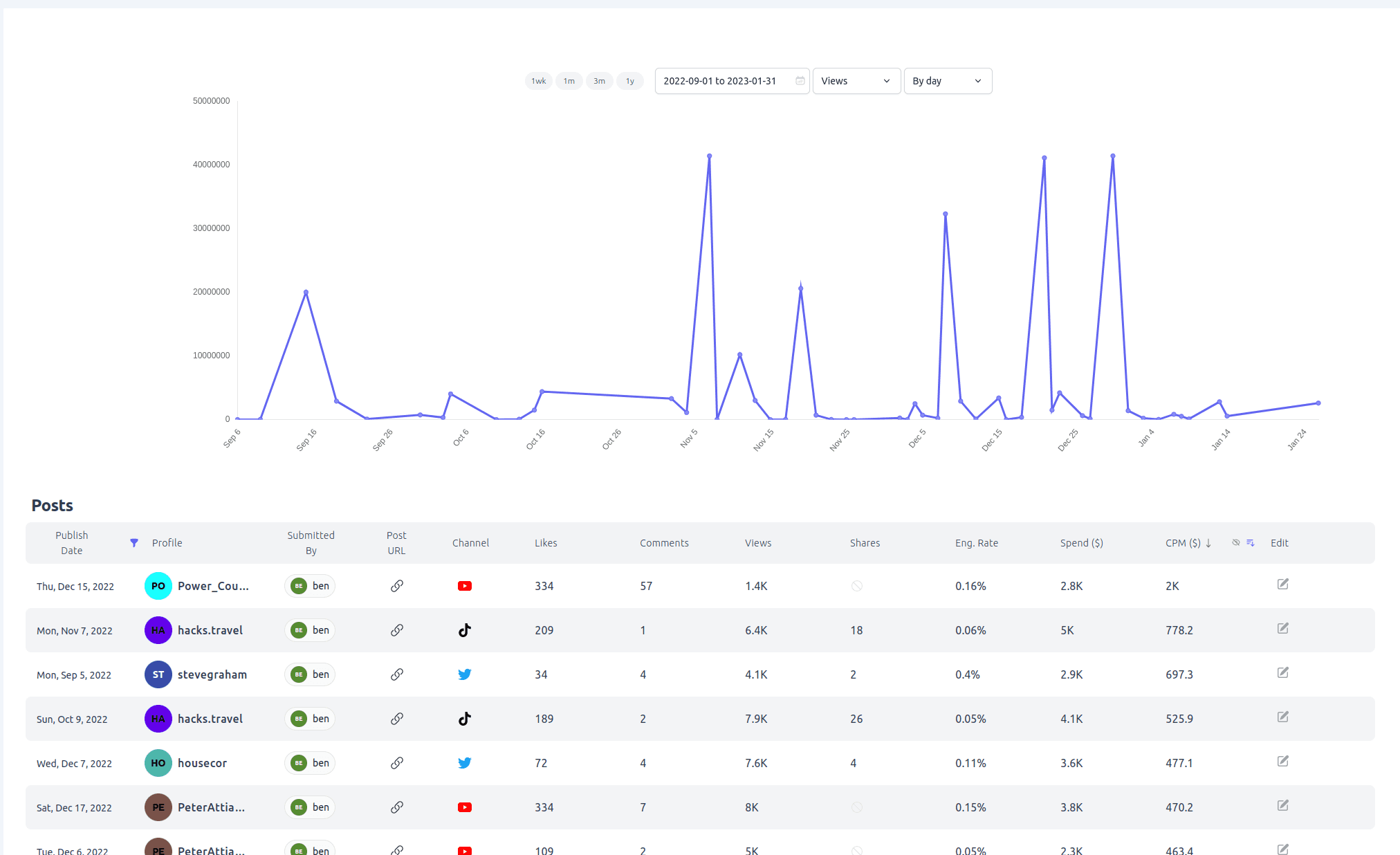Click Twitter channel icon in stevegraham row
The image size is (1400, 855).
point(465,674)
